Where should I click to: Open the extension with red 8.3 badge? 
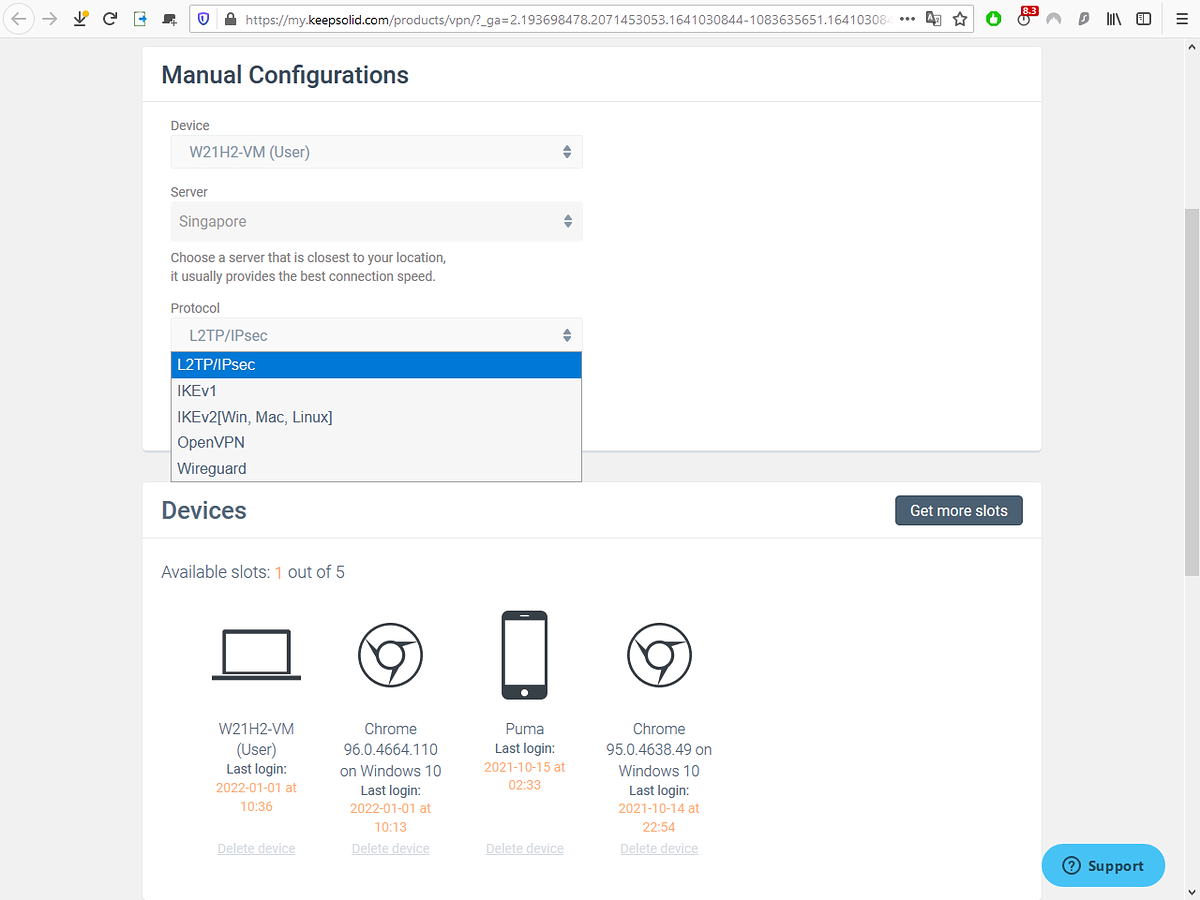point(1025,17)
